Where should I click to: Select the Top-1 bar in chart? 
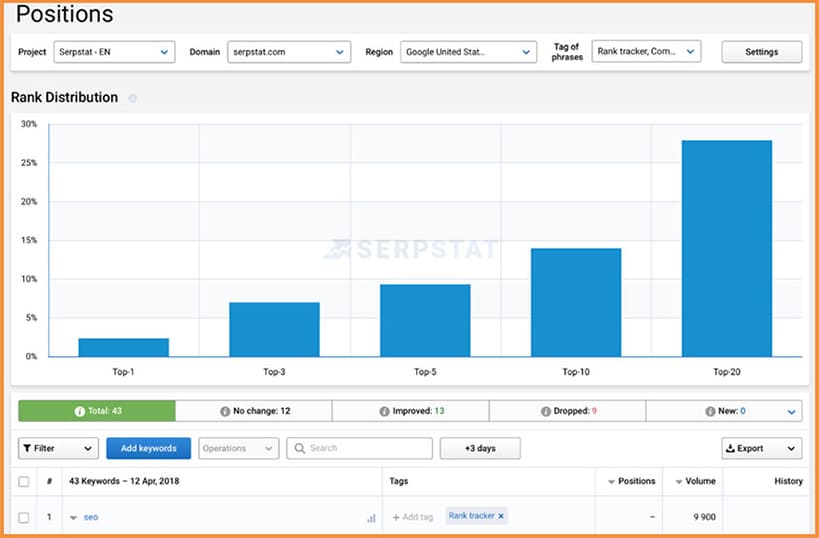coord(124,347)
